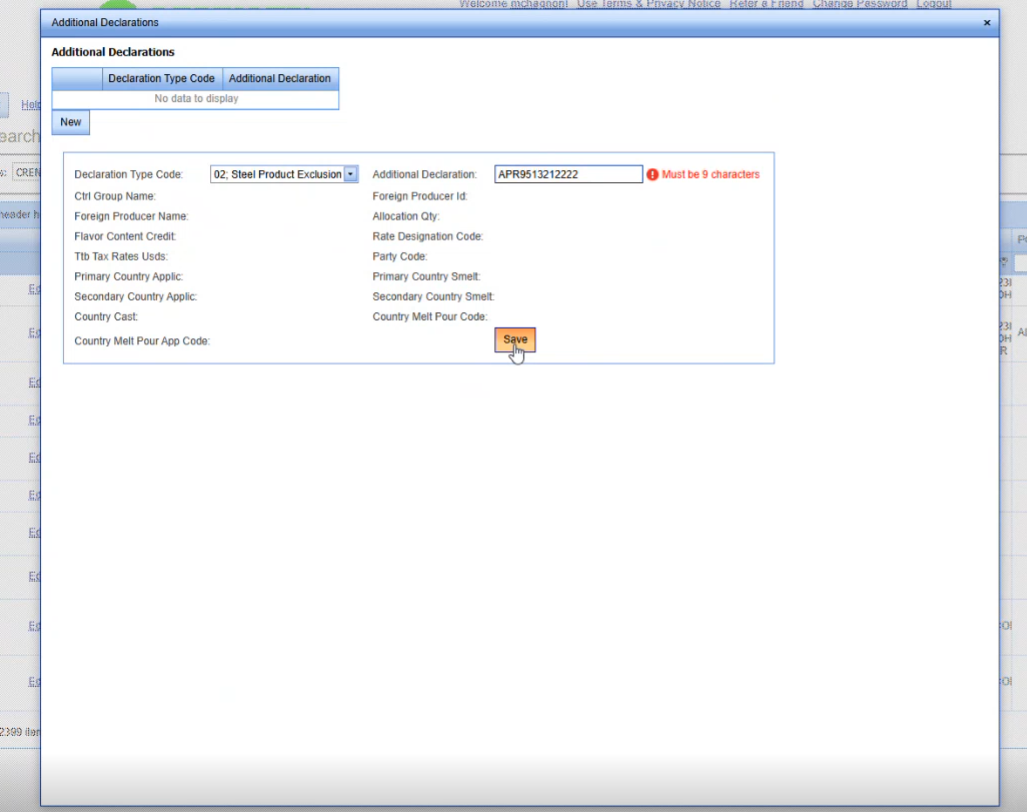The image size is (1027, 812).
Task: Expand the Declaration Type Code dropdown arrow
Action: 351,174
